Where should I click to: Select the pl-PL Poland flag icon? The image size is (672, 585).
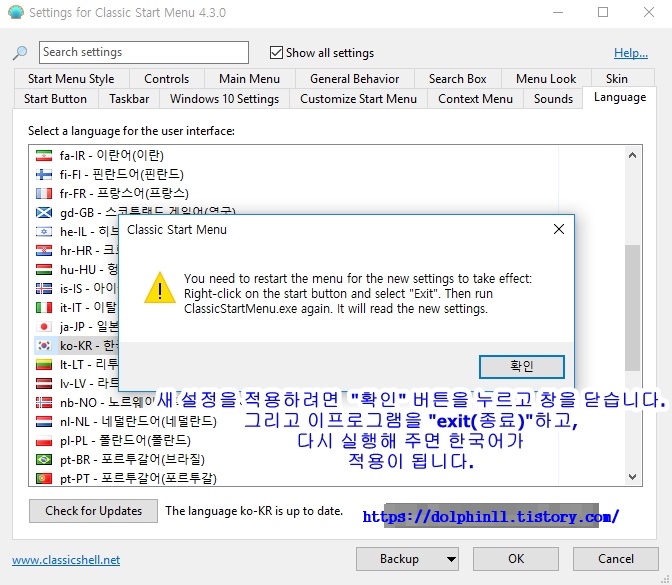tap(44, 441)
